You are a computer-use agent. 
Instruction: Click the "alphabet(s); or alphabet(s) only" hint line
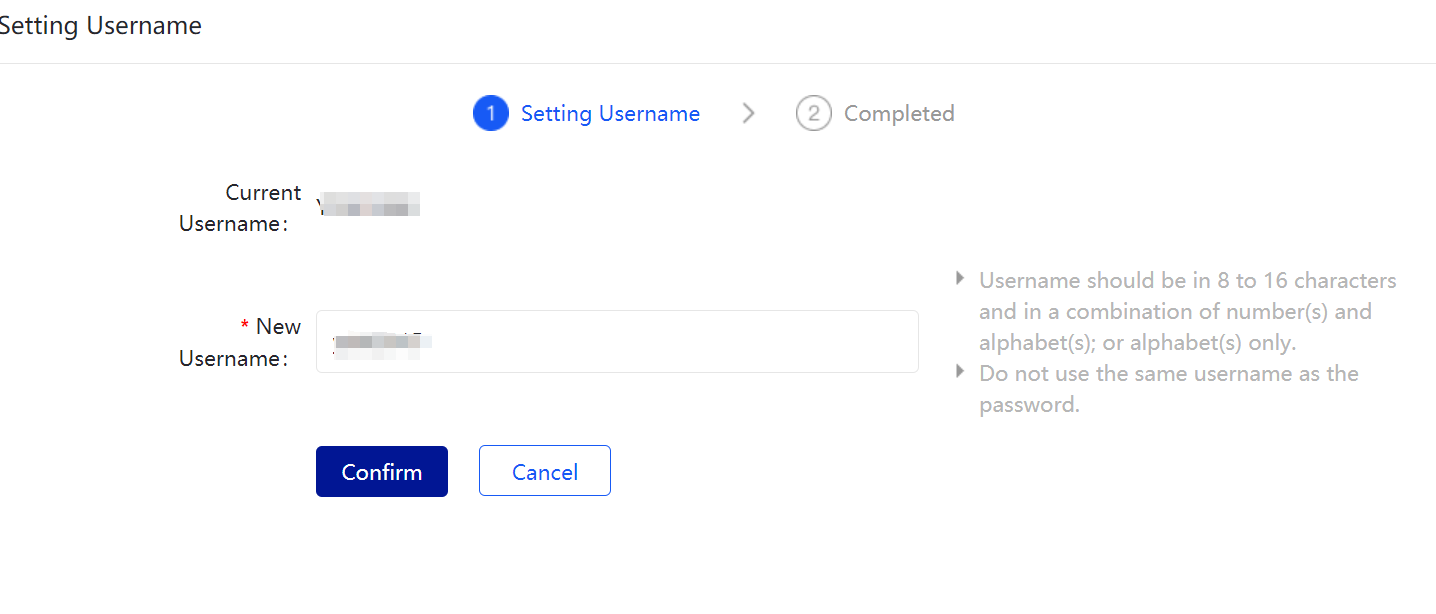coord(1137,343)
